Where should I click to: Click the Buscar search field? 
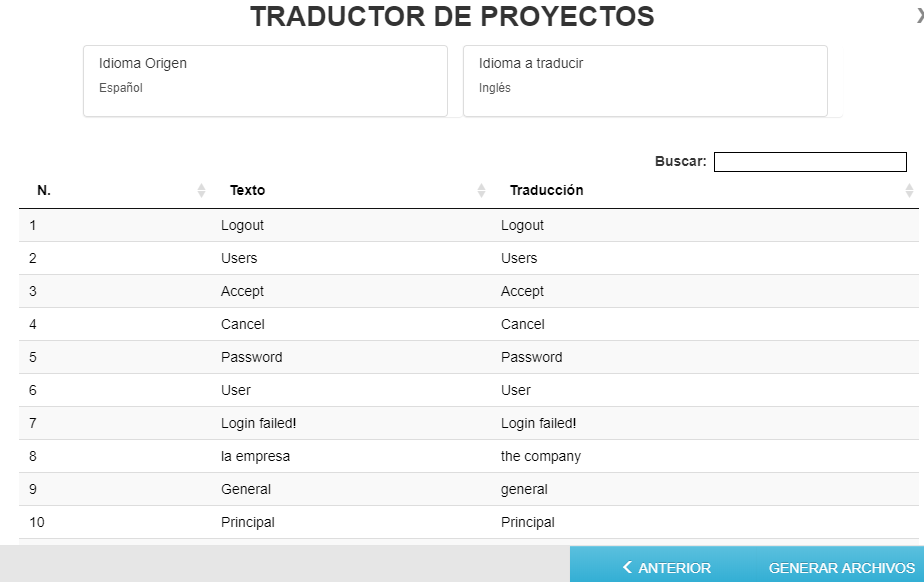point(810,161)
